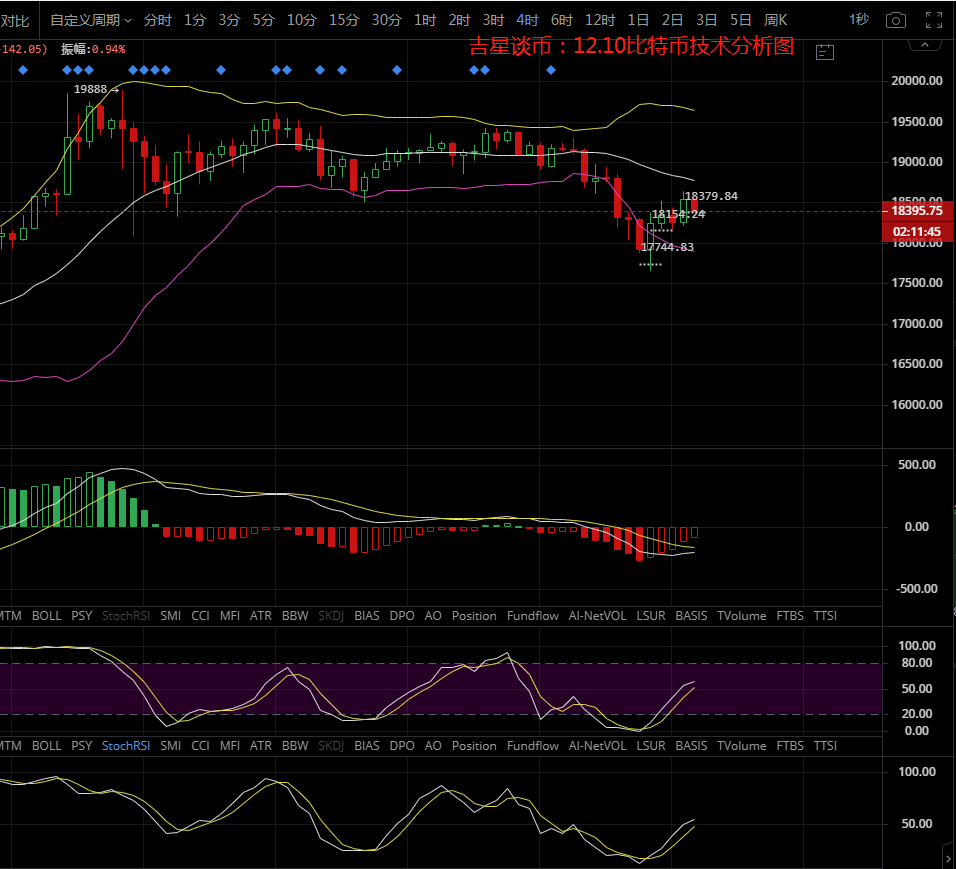Image resolution: width=956 pixels, height=869 pixels.
Task: Open the 自定义周期 custom period dropdown
Action: click(90, 20)
